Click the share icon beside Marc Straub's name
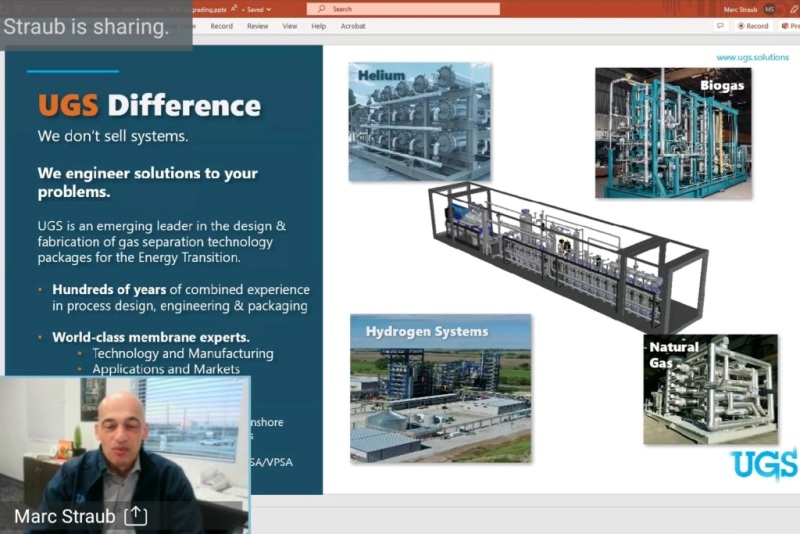The height and width of the screenshot is (534, 800). point(135,516)
